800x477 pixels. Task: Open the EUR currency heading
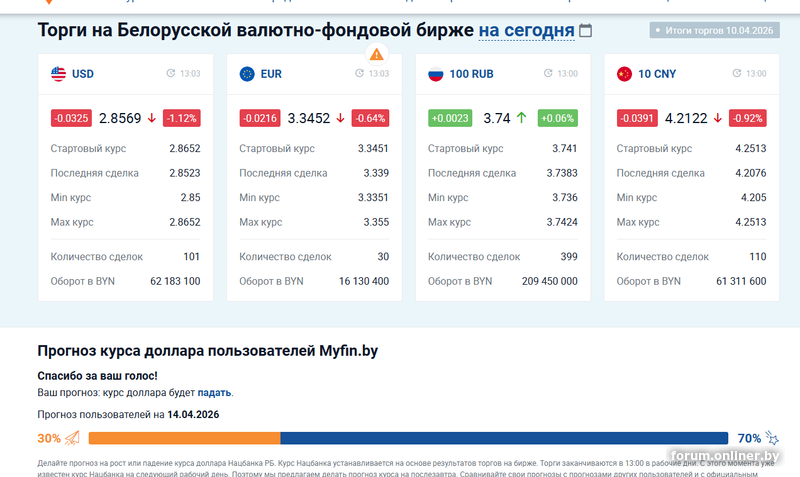pos(271,74)
